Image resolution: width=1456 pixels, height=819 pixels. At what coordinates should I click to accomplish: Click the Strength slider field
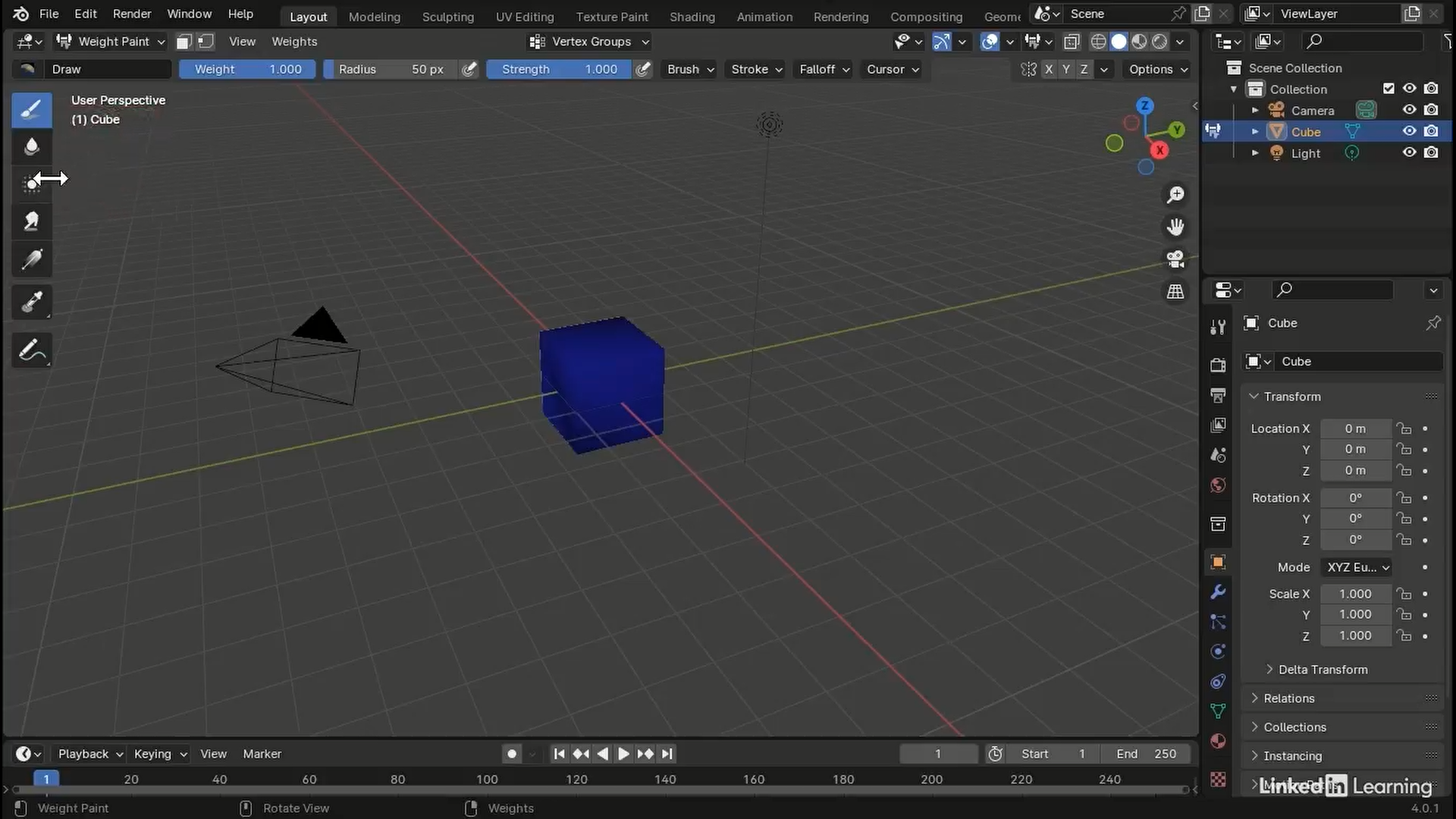(x=560, y=69)
